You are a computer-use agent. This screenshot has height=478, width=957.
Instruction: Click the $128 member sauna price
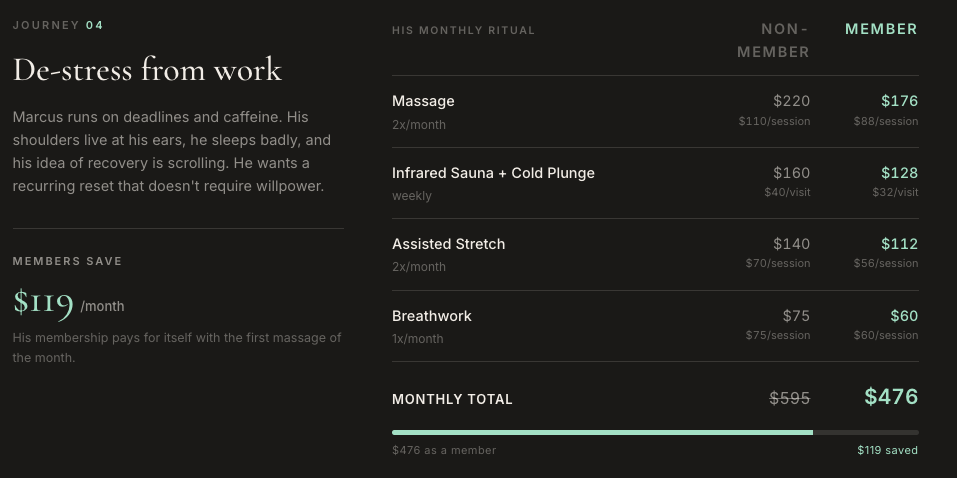point(900,173)
